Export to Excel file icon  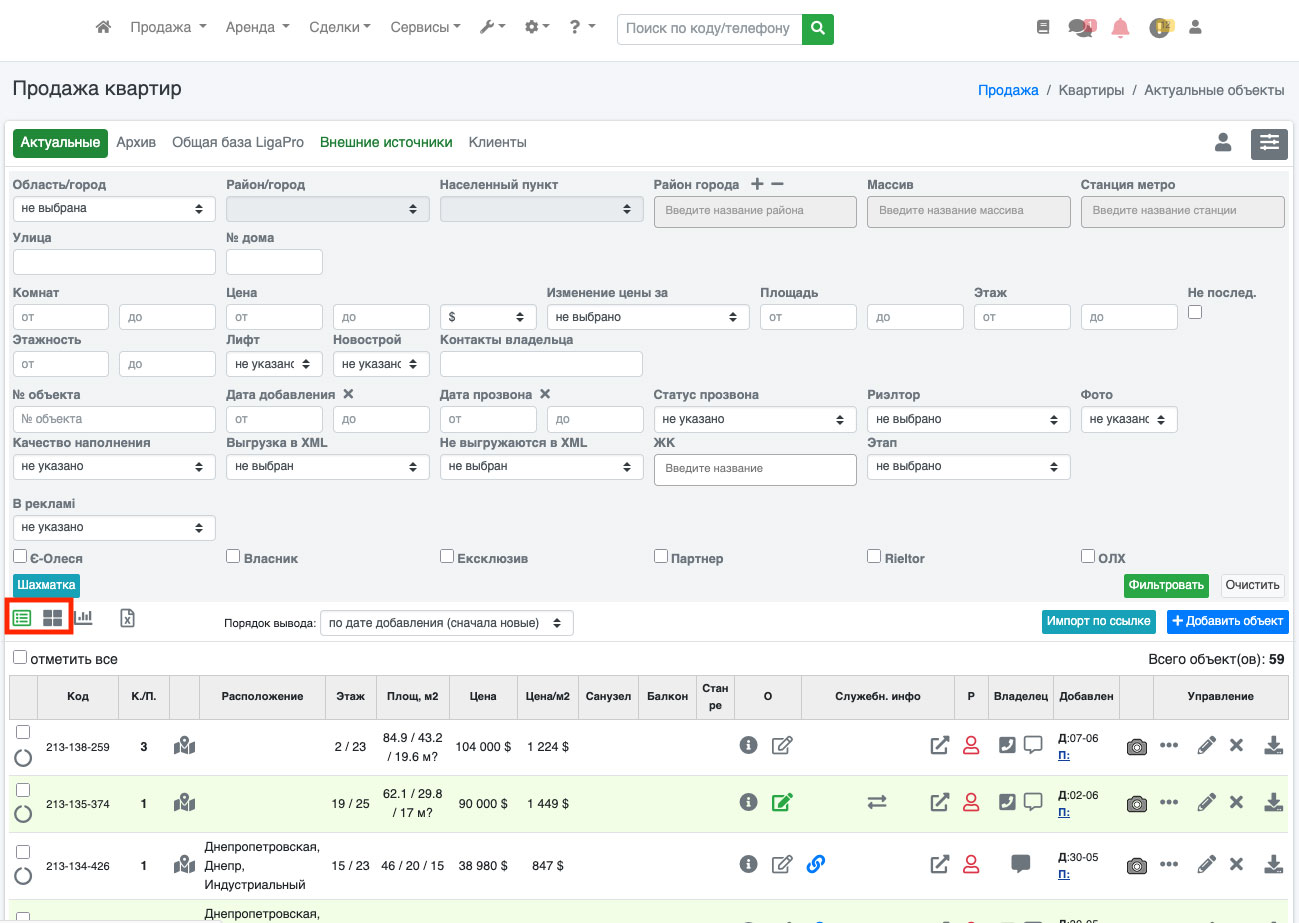[x=128, y=618]
